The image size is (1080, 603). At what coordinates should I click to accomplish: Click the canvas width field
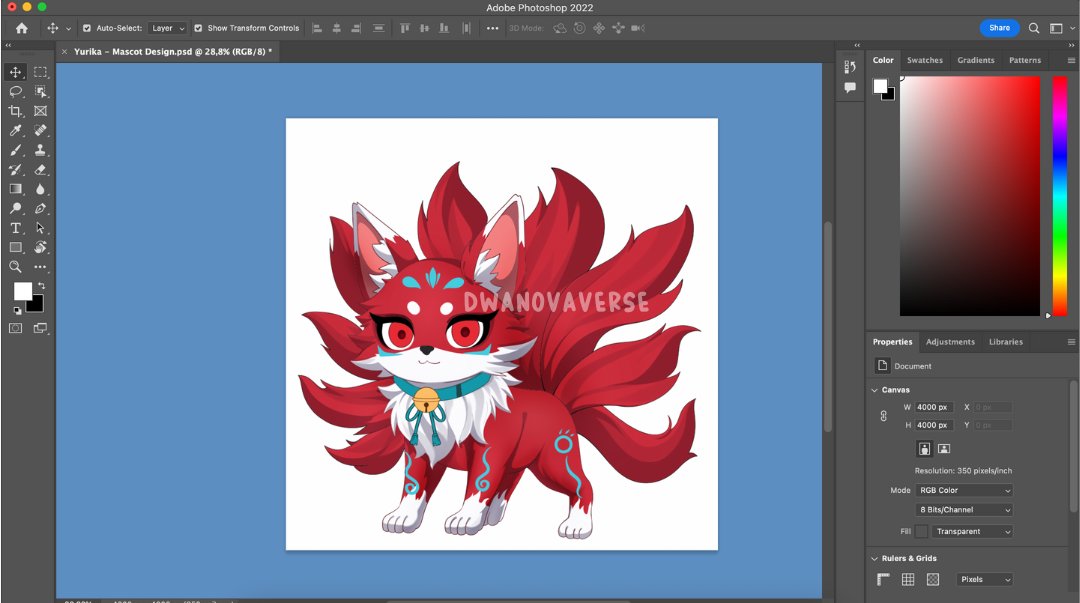pyautogui.click(x=933, y=407)
